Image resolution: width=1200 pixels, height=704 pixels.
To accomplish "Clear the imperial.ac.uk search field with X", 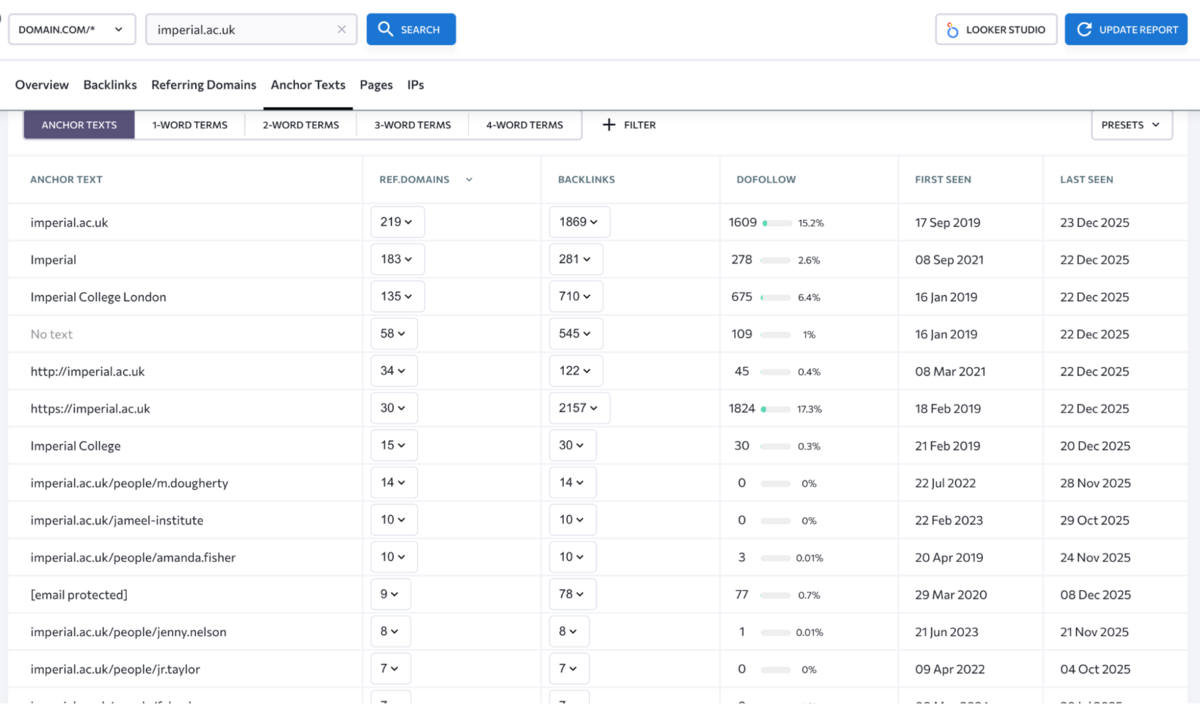I will (341, 30).
